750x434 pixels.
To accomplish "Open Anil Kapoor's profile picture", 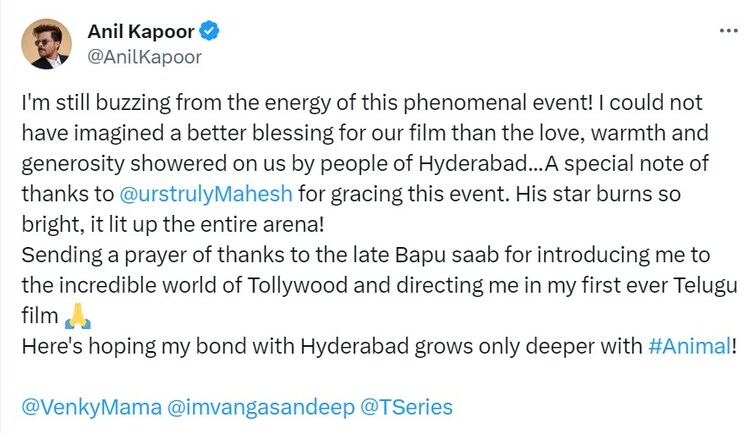I will 46,44.
